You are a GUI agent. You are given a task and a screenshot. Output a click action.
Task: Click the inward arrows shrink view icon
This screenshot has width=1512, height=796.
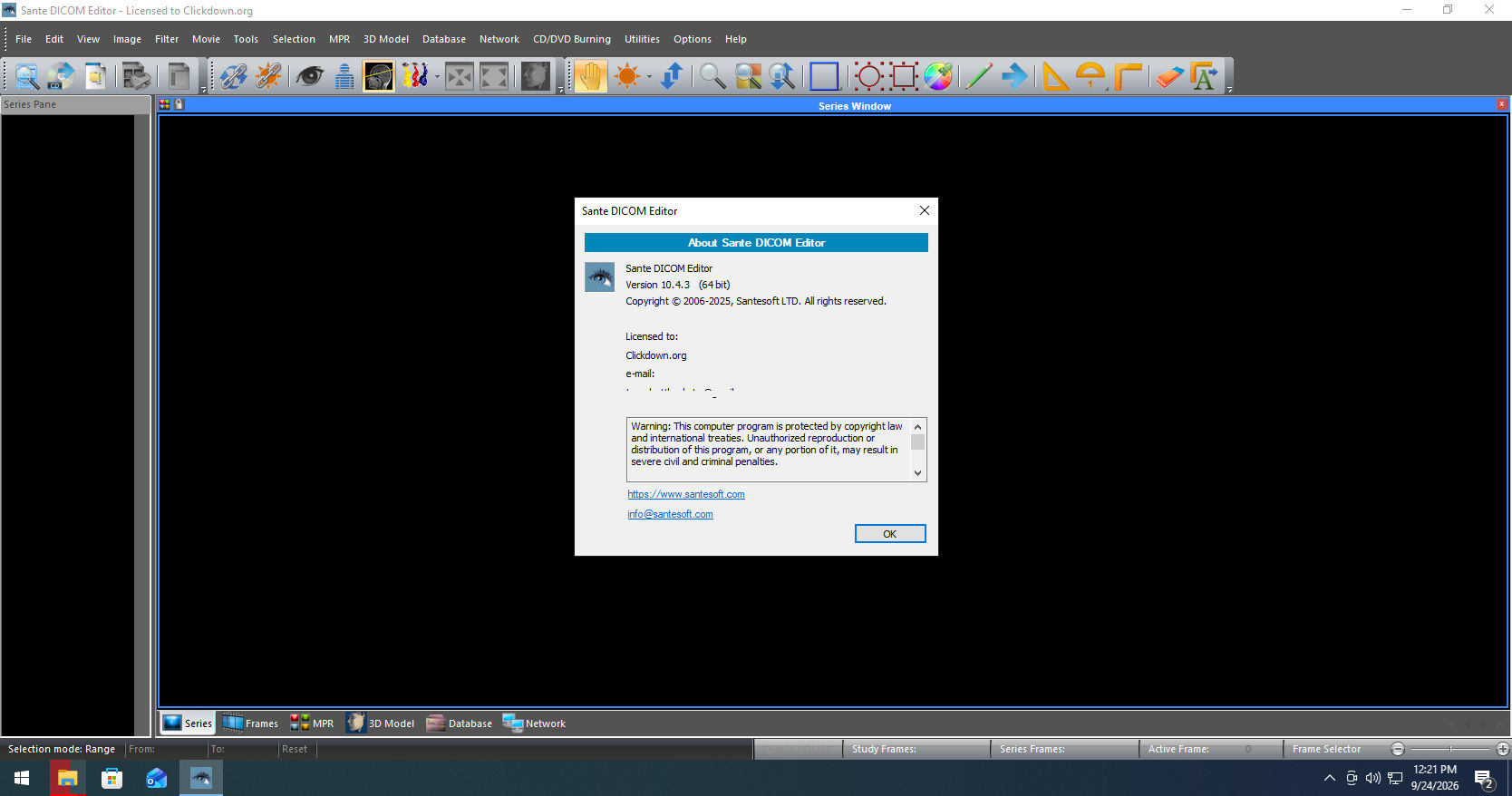pyautogui.click(x=460, y=76)
